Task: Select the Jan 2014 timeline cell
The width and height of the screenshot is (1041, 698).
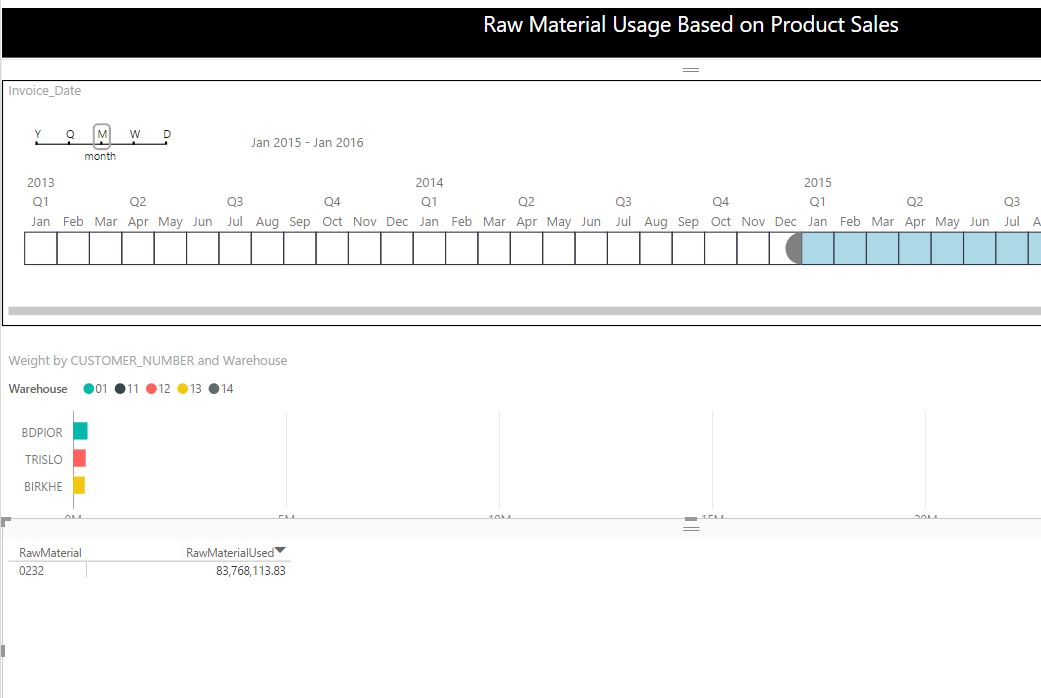Action: pos(429,248)
